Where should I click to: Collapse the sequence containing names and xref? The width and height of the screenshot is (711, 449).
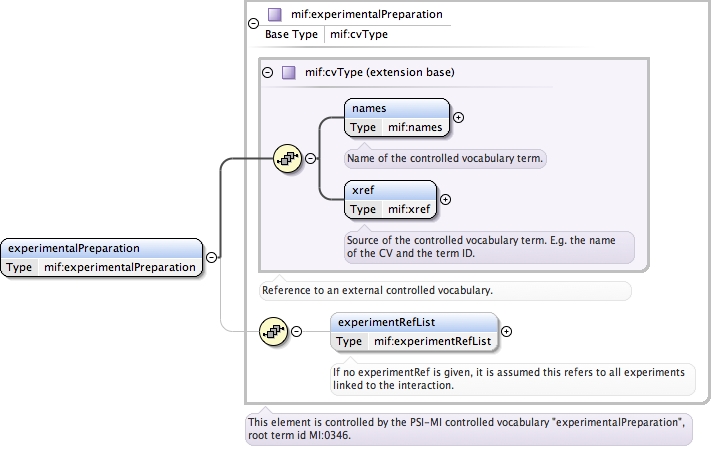click(x=310, y=158)
